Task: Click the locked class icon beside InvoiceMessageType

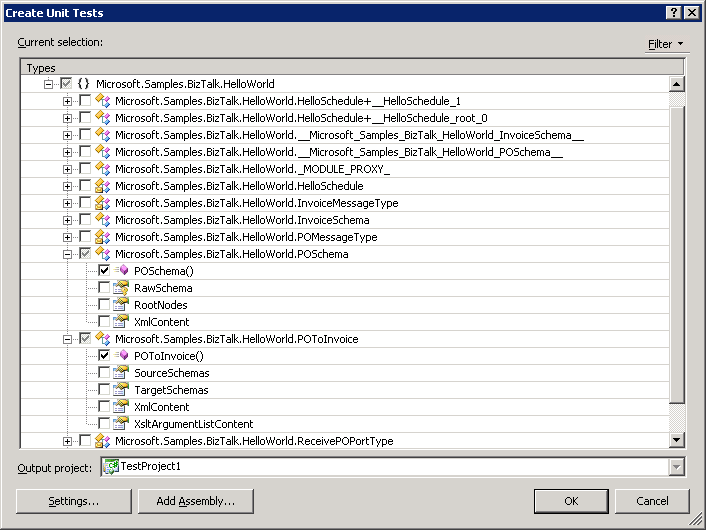Action: [x=103, y=203]
